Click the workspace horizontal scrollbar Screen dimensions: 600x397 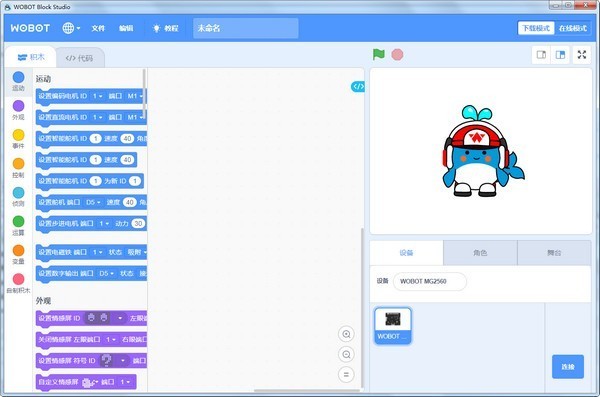pos(307,391)
